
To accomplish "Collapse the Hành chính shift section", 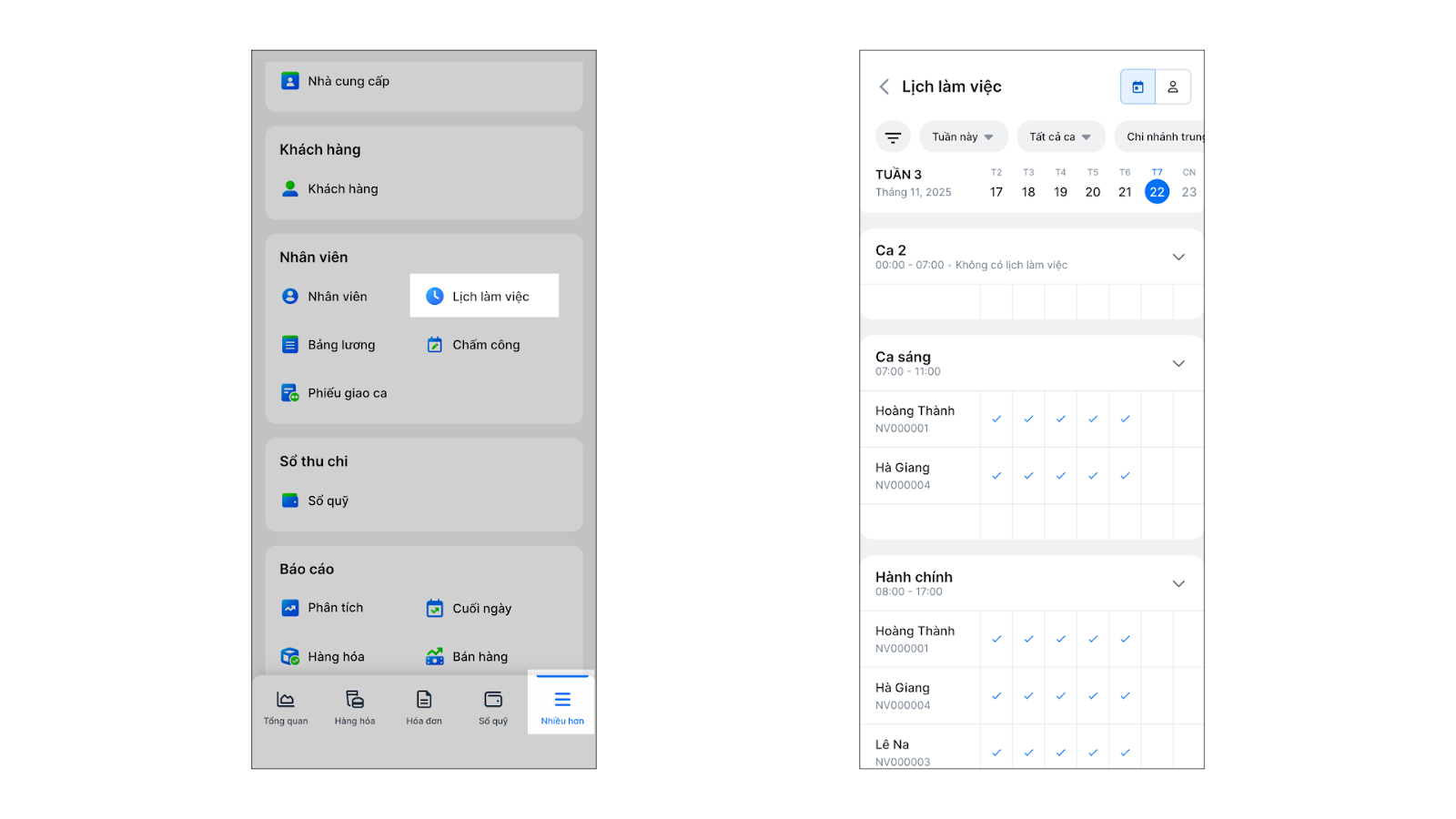I will point(1178,584).
